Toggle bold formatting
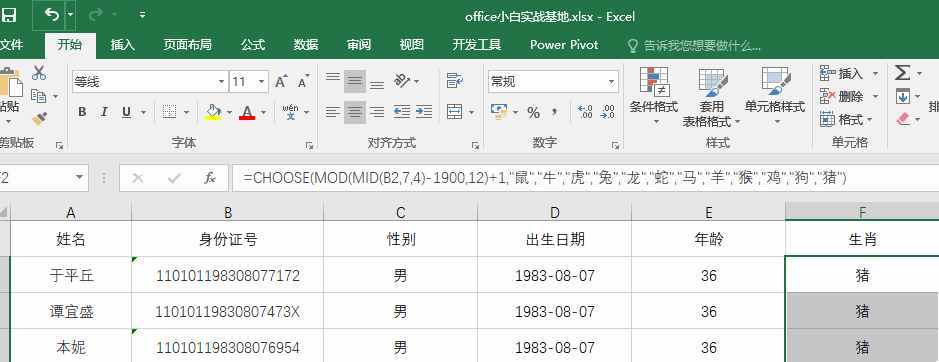The image size is (939, 362). pos(82,112)
